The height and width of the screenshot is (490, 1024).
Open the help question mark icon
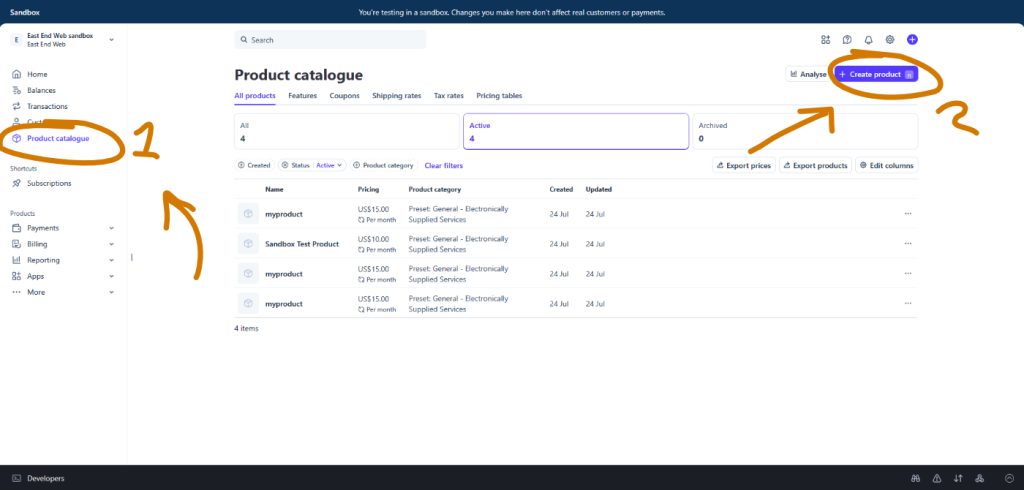tap(847, 40)
